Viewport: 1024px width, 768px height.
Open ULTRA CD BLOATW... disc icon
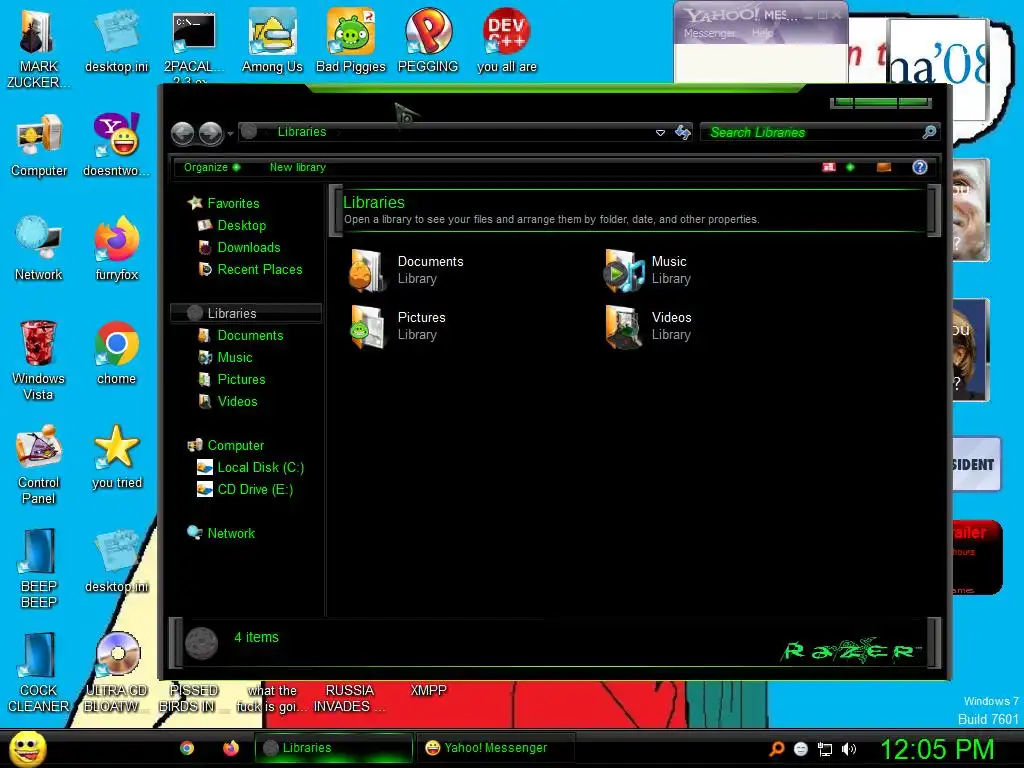point(116,673)
